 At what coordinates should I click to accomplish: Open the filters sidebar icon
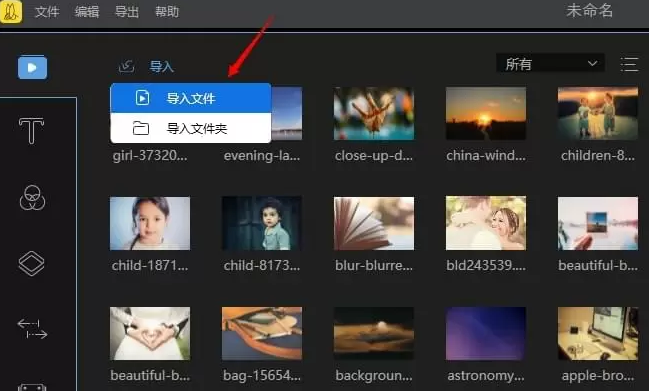32,197
